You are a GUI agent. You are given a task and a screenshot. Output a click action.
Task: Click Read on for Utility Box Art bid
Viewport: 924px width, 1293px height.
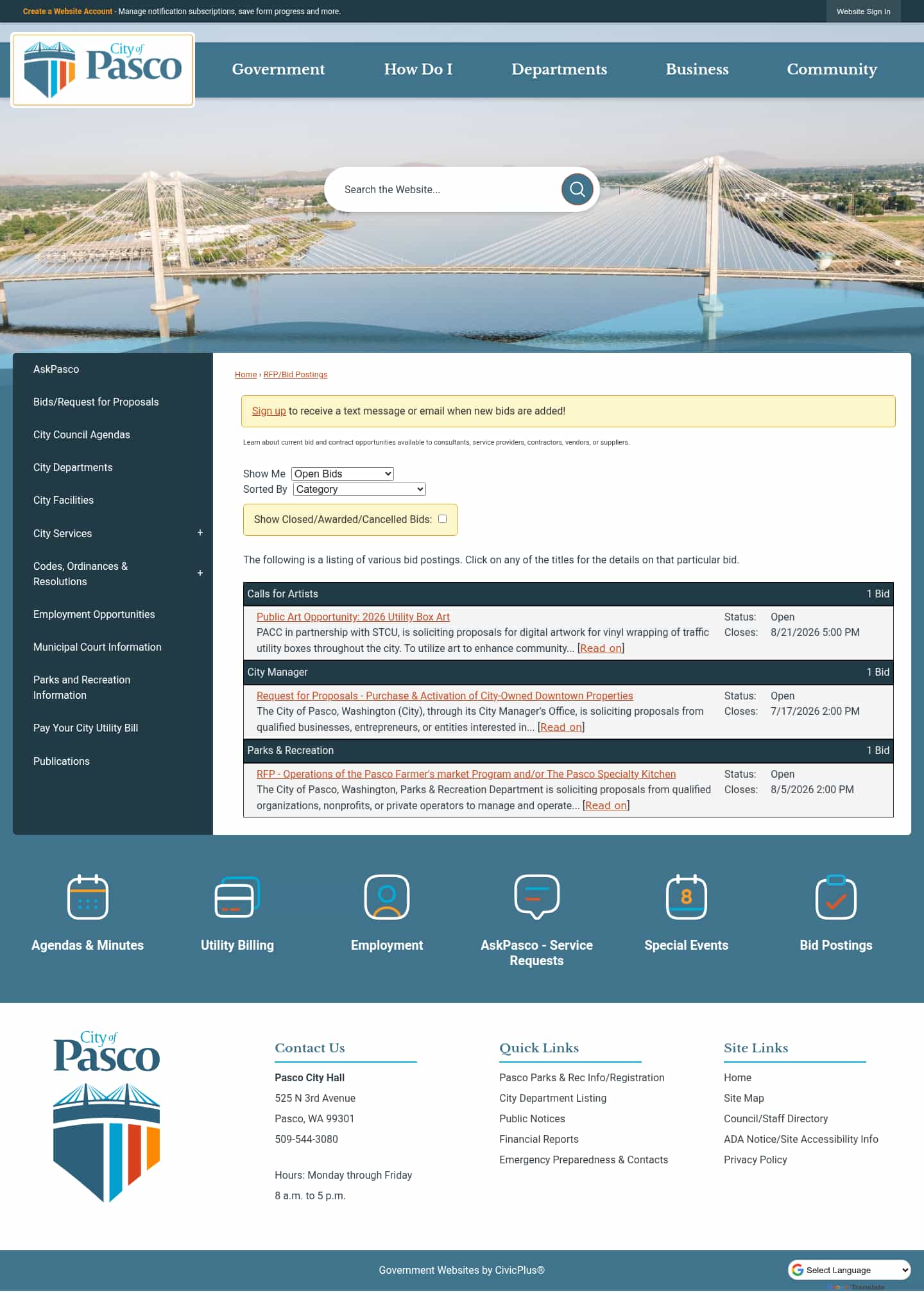pos(601,648)
